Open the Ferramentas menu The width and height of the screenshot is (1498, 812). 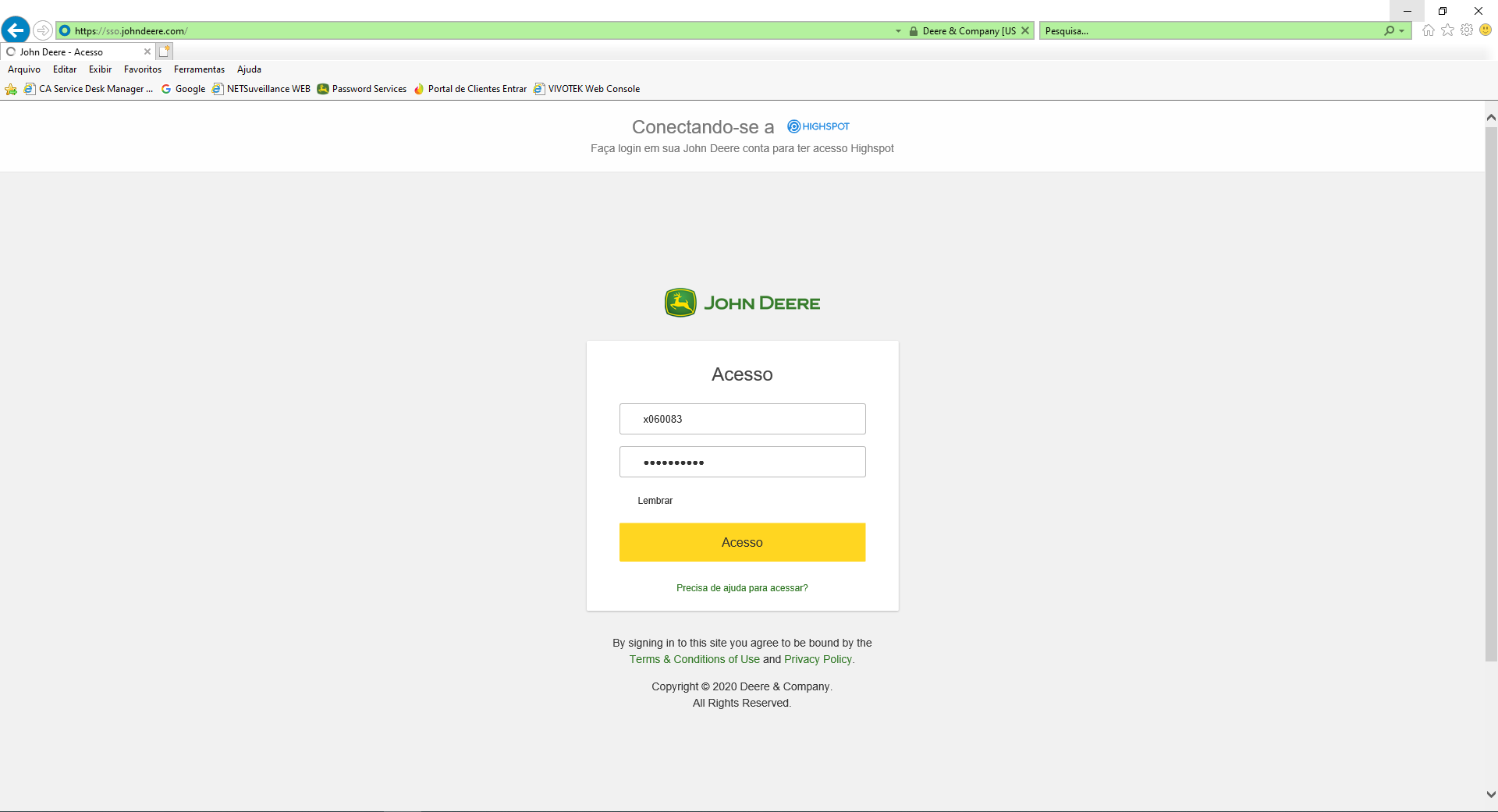pyautogui.click(x=199, y=69)
